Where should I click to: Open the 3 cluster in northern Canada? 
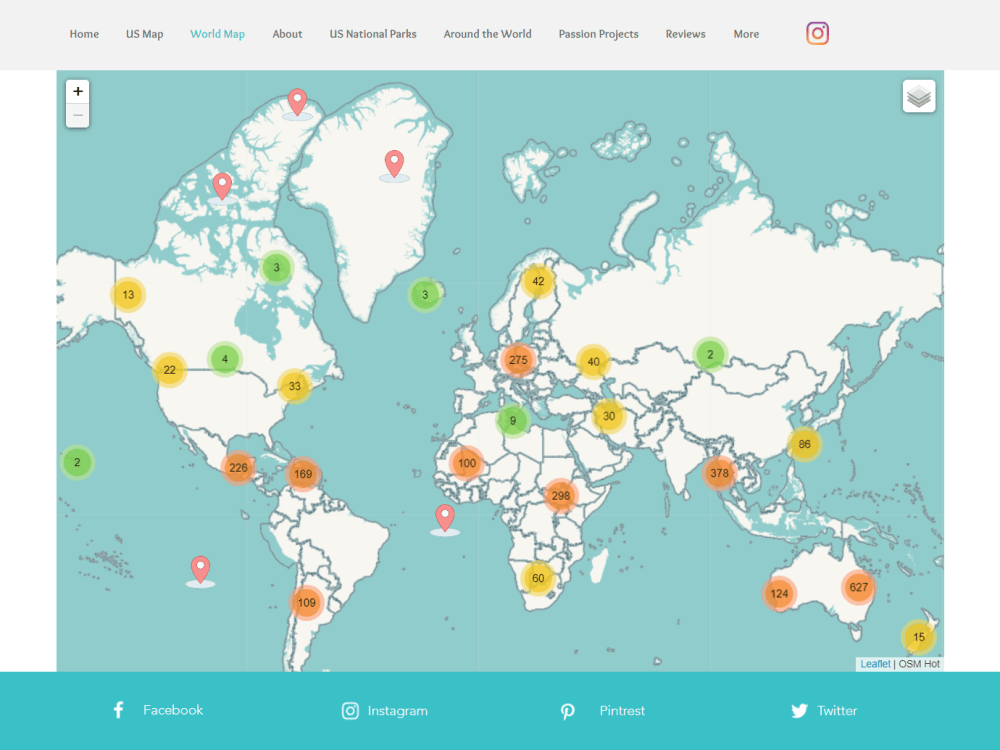click(276, 267)
